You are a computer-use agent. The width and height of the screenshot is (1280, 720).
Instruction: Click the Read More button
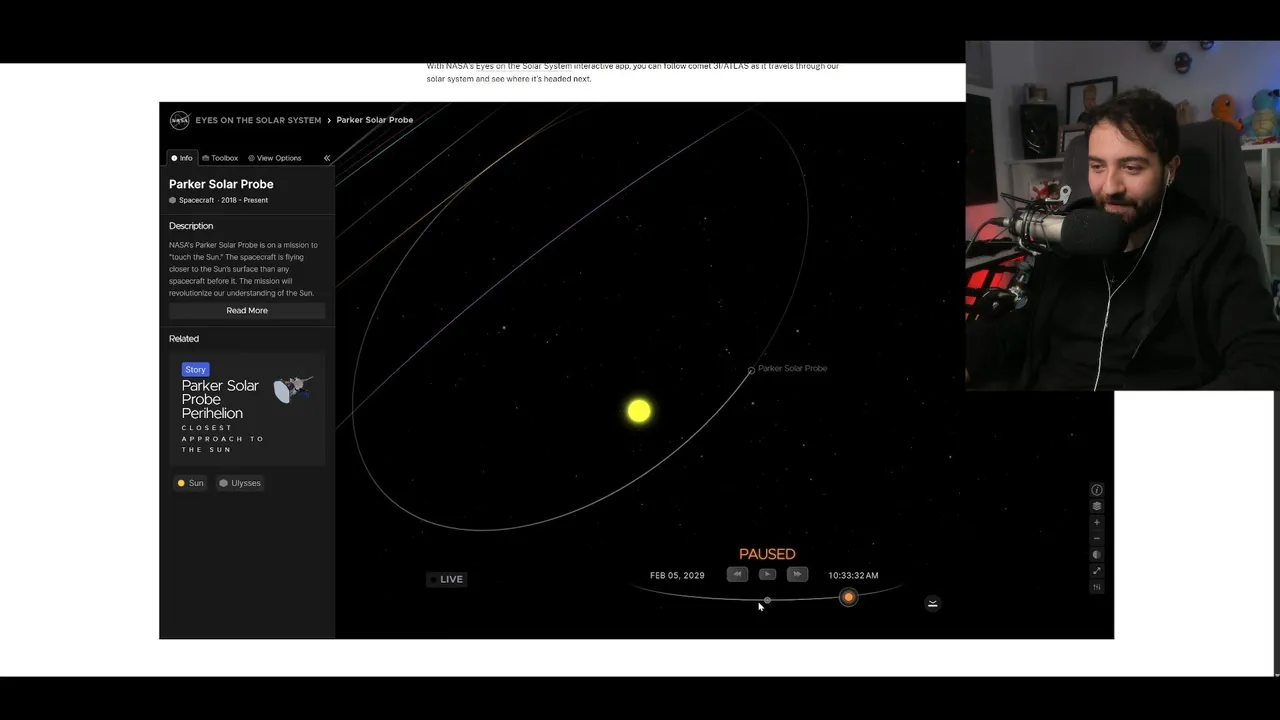(x=247, y=311)
